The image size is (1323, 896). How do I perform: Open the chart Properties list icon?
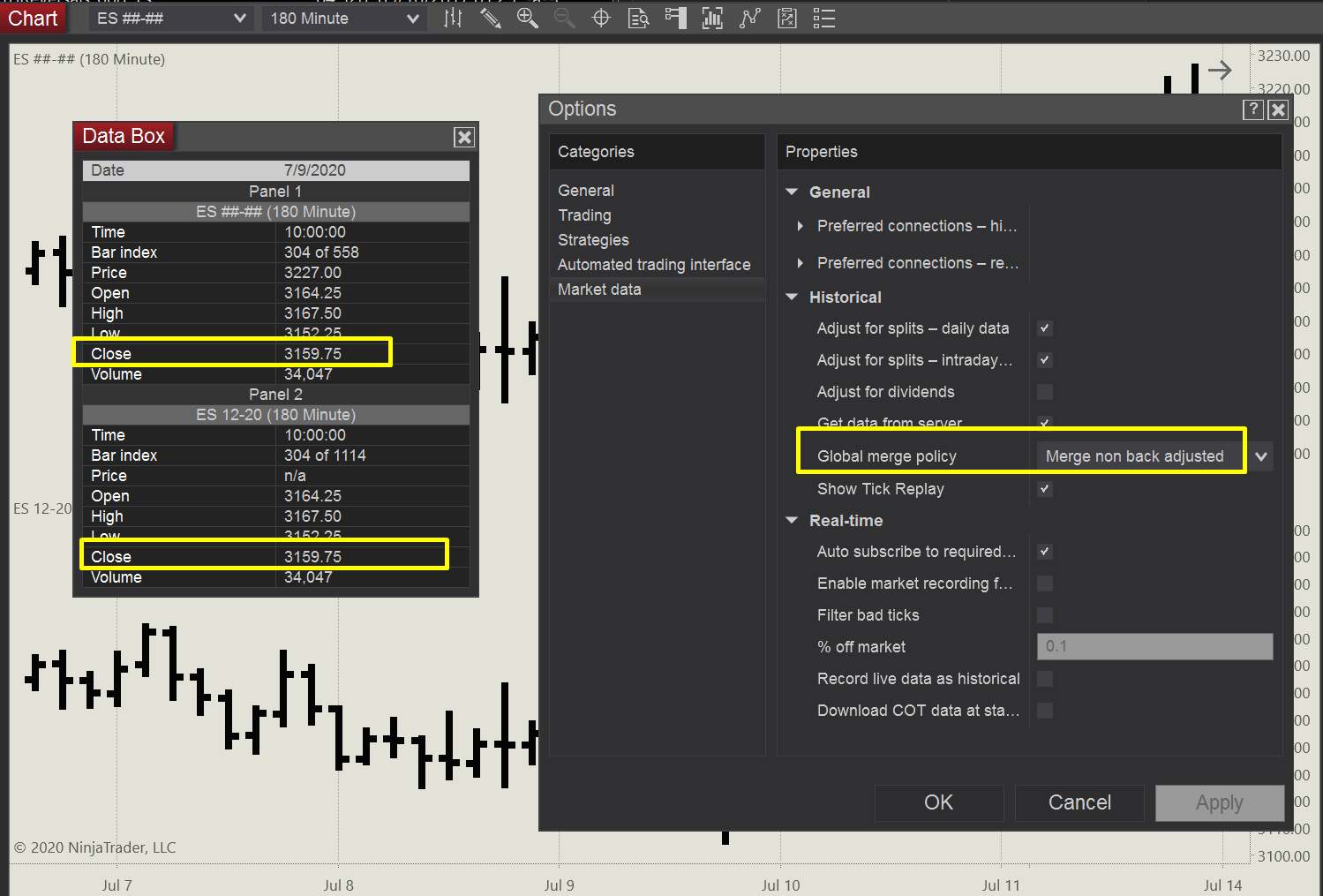tap(823, 18)
